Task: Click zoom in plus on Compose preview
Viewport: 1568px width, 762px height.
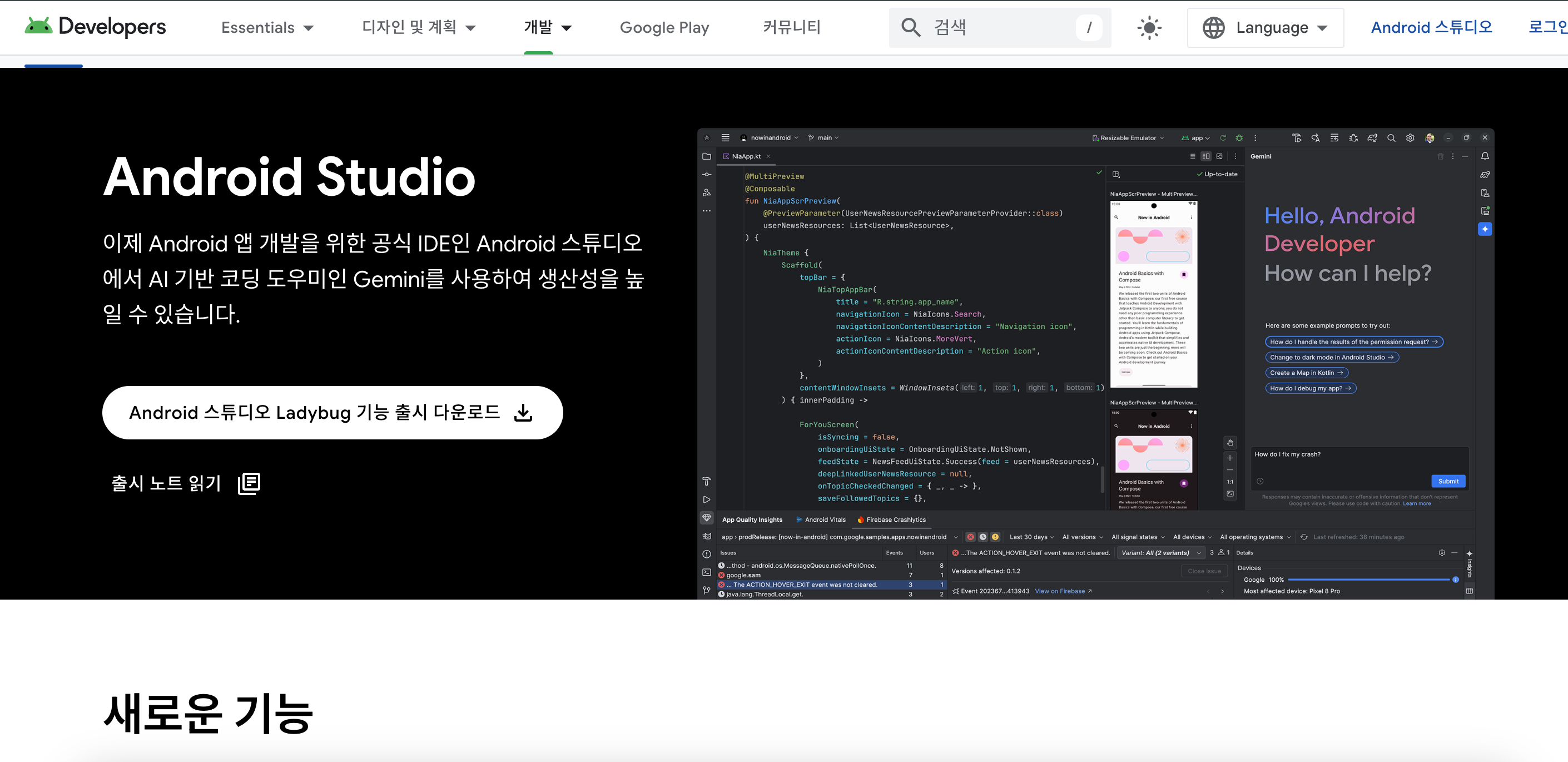Action: [x=1229, y=458]
